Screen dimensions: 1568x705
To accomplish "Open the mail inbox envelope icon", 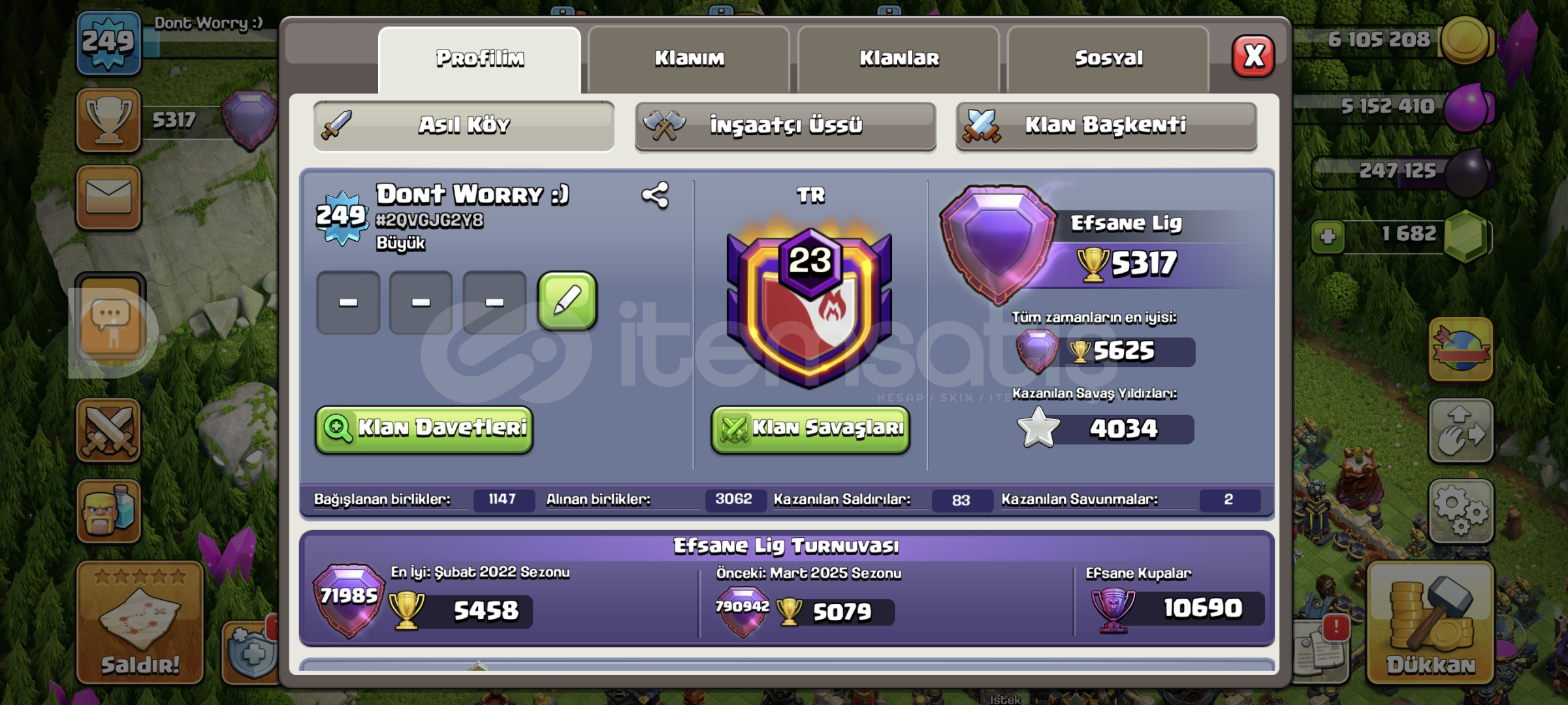I will 108,197.
